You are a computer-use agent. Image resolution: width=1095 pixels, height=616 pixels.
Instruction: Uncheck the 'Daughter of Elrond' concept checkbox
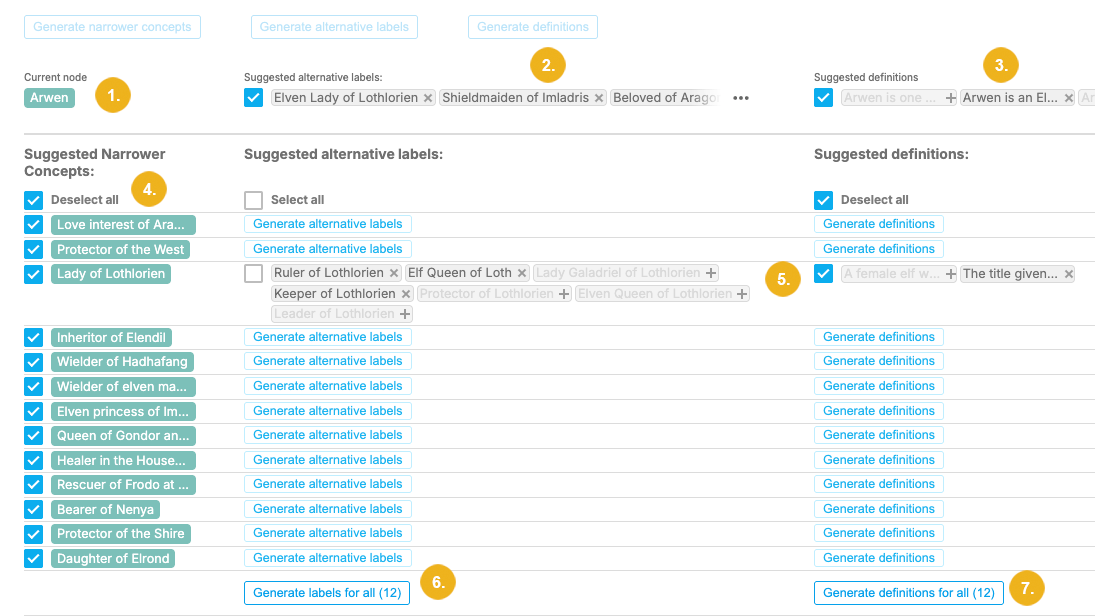point(34,558)
